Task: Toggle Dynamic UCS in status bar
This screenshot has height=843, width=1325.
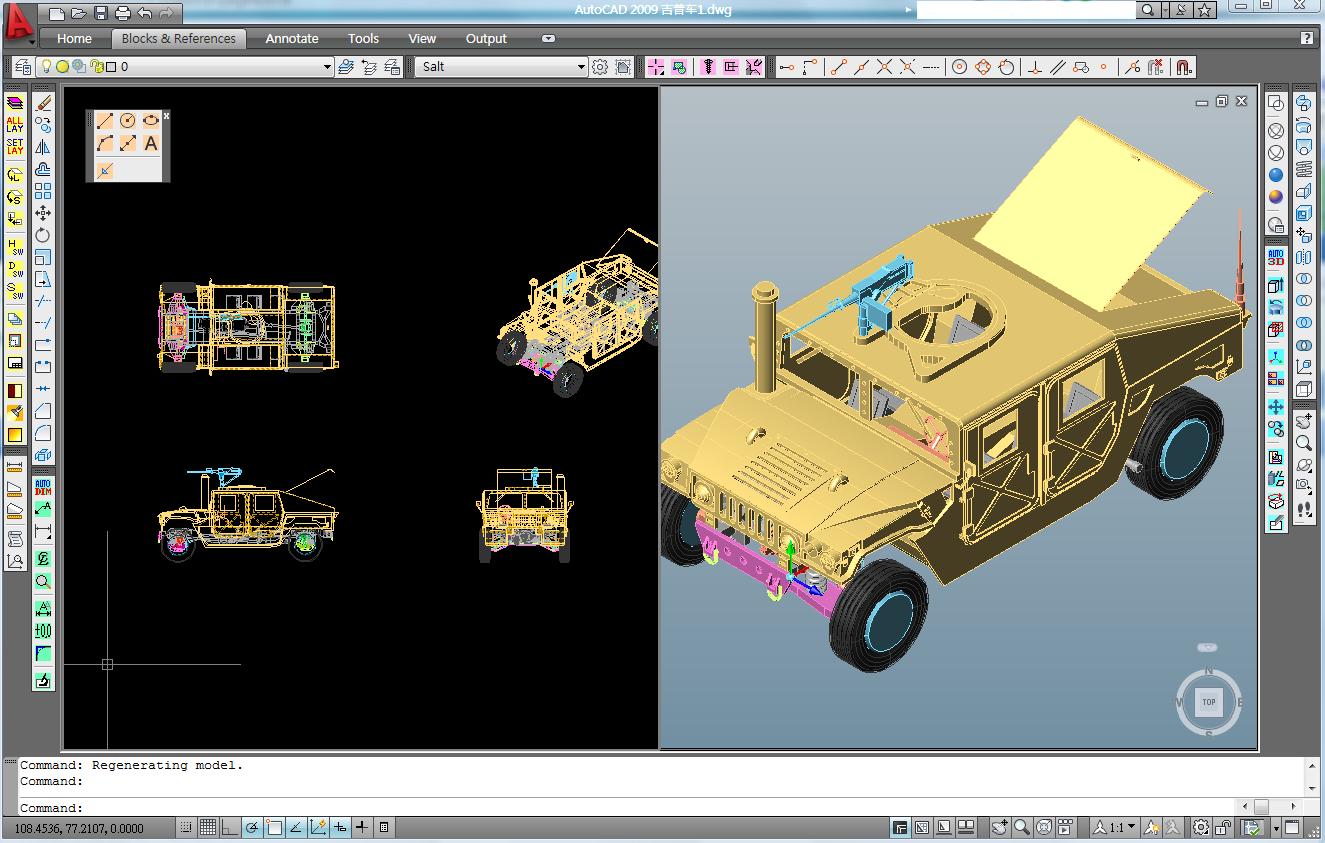Action: point(318,827)
